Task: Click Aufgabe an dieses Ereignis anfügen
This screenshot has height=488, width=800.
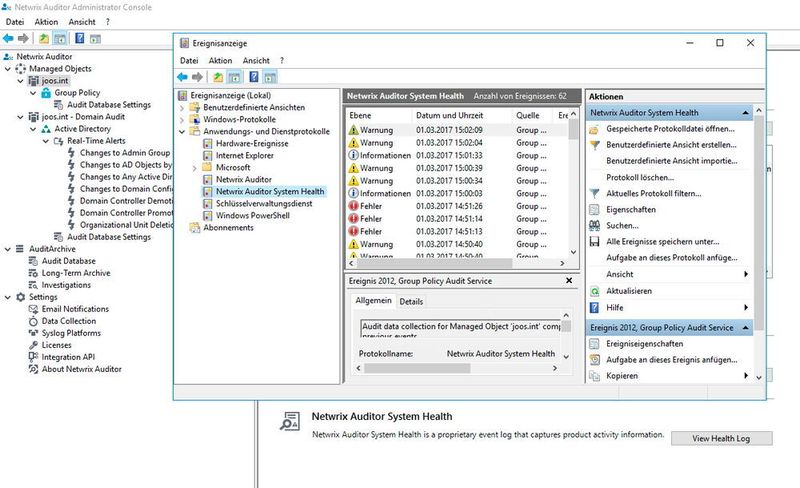Action: [671, 360]
